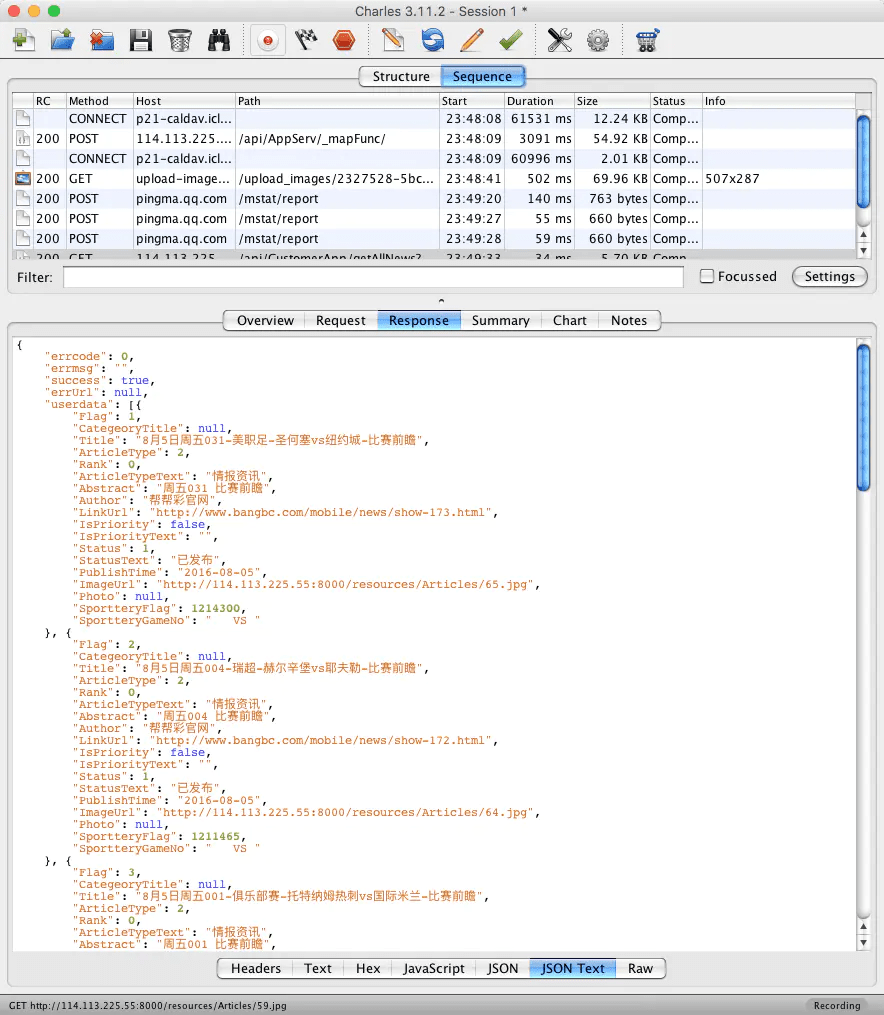Click the request list scrollbar thumb

(x=863, y=161)
